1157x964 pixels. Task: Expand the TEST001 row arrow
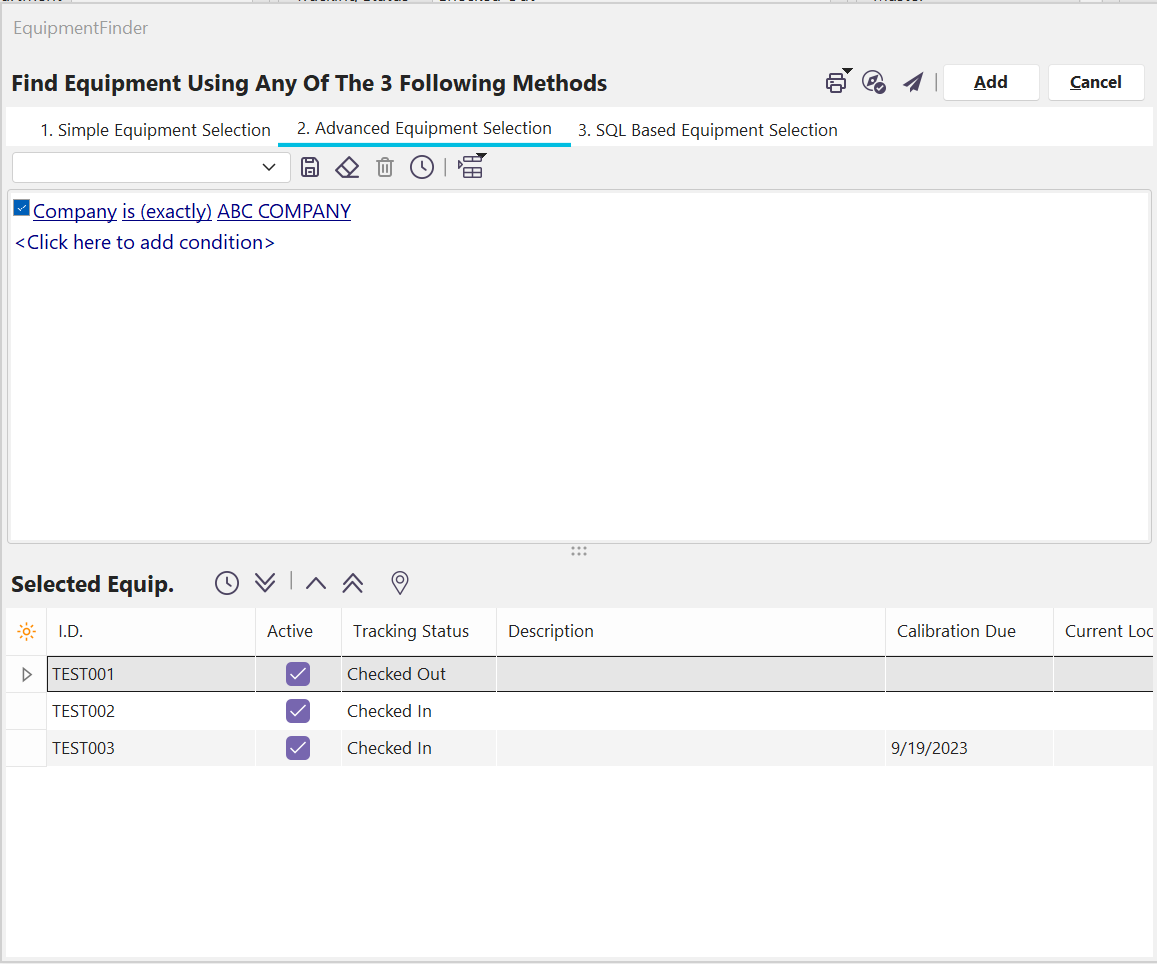click(x=27, y=675)
